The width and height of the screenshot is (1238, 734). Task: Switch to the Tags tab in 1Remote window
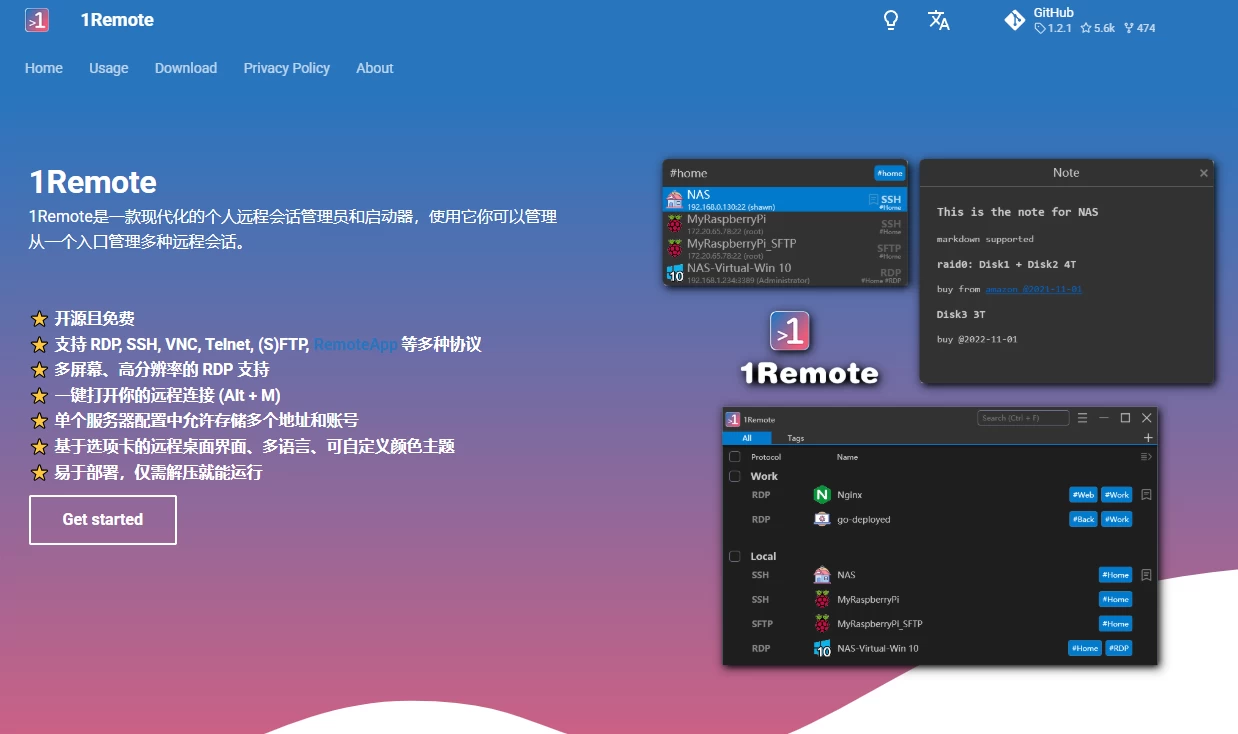(796, 438)
